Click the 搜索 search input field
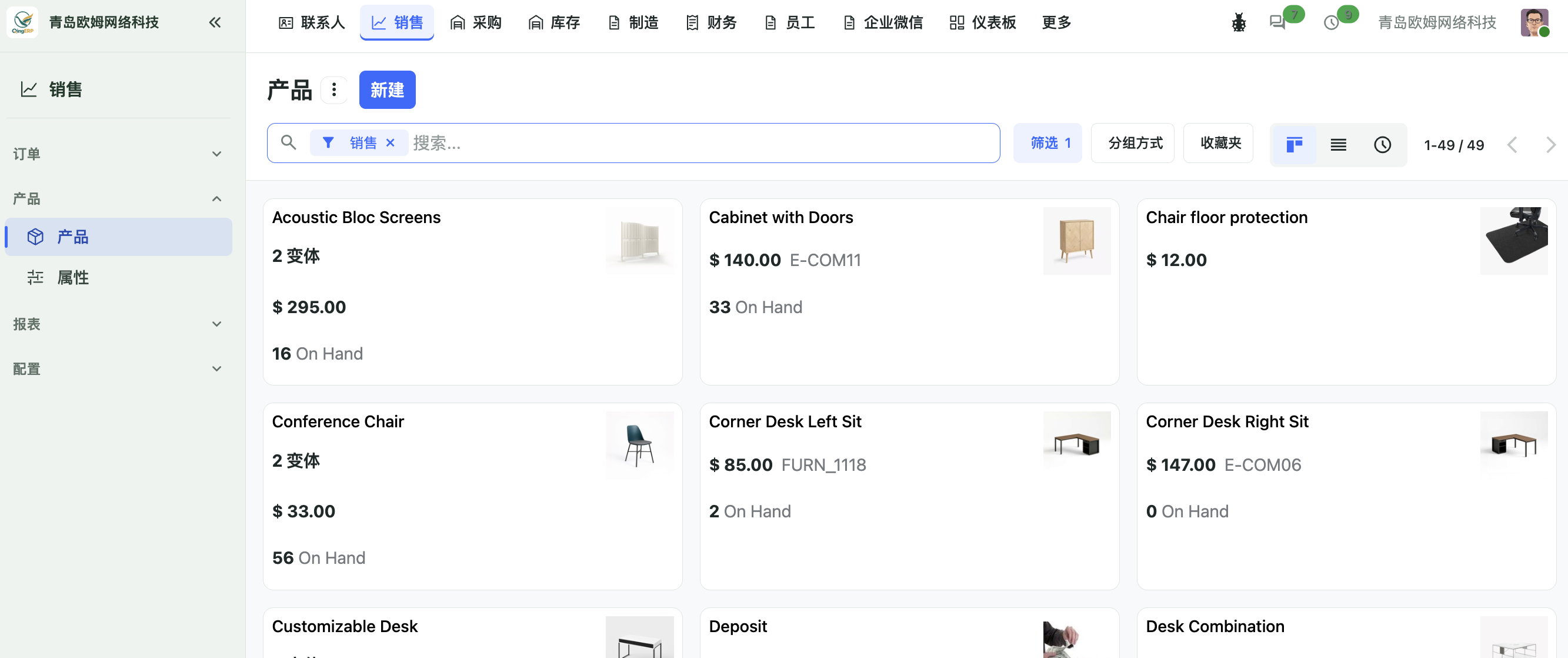 (703, 143)
